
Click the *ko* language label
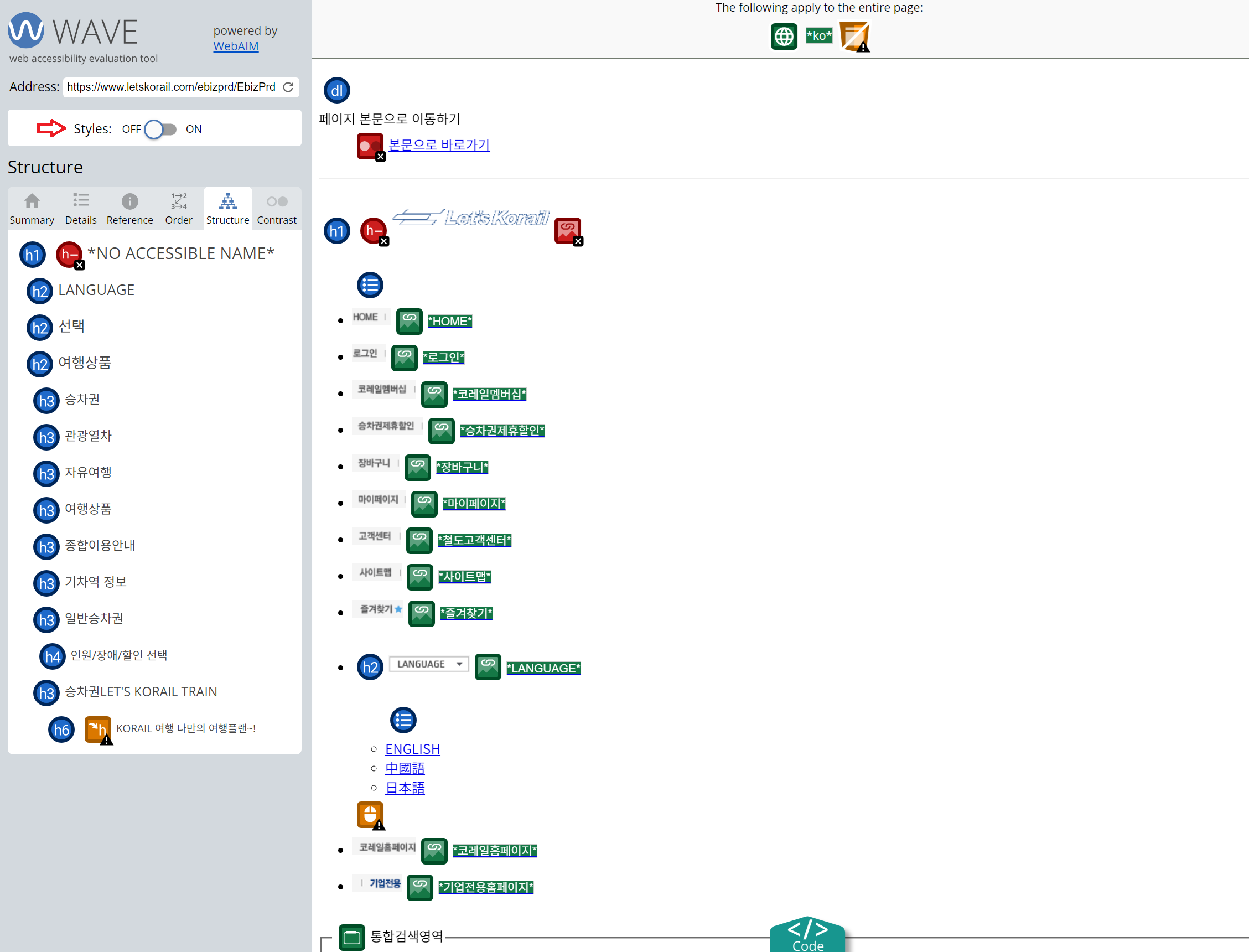tap(819, 35)
